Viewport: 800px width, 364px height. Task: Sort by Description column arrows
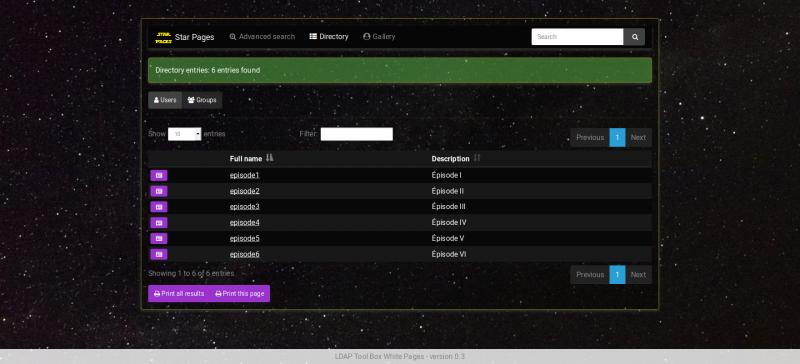coord(477,158)
